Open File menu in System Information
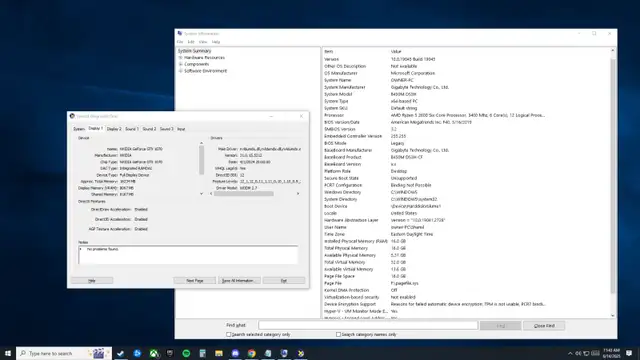Screen dimensions: 640x360 pyautogui.click(x=180, y=42)
